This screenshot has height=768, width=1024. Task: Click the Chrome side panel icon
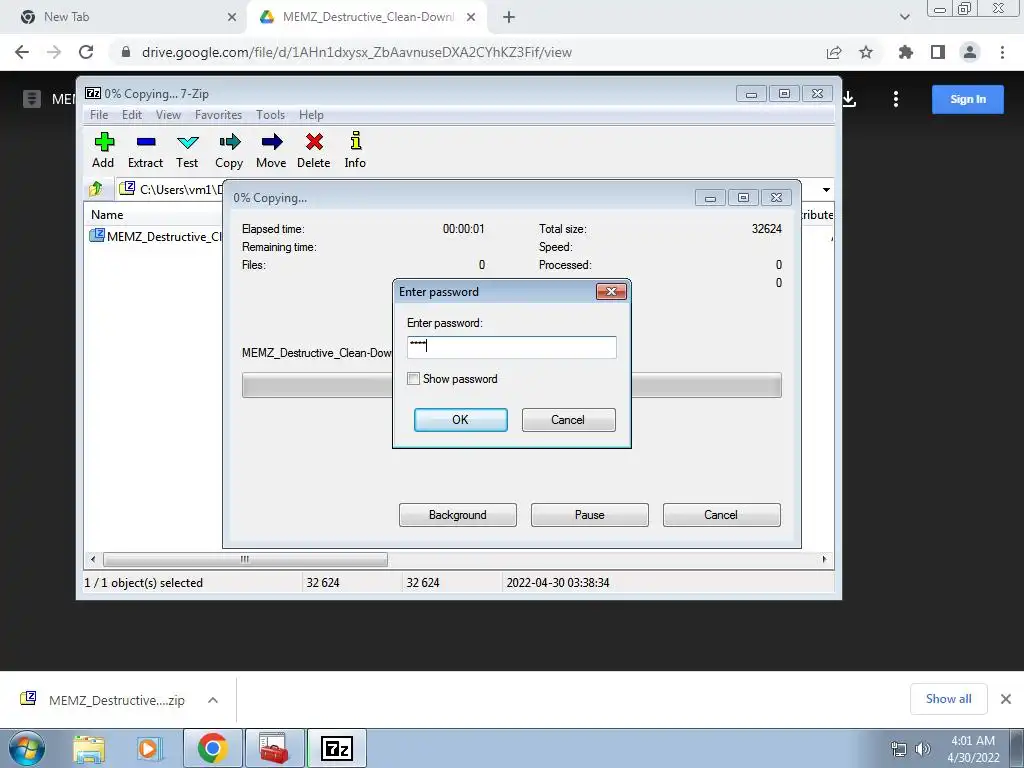(x=938, y=52)
